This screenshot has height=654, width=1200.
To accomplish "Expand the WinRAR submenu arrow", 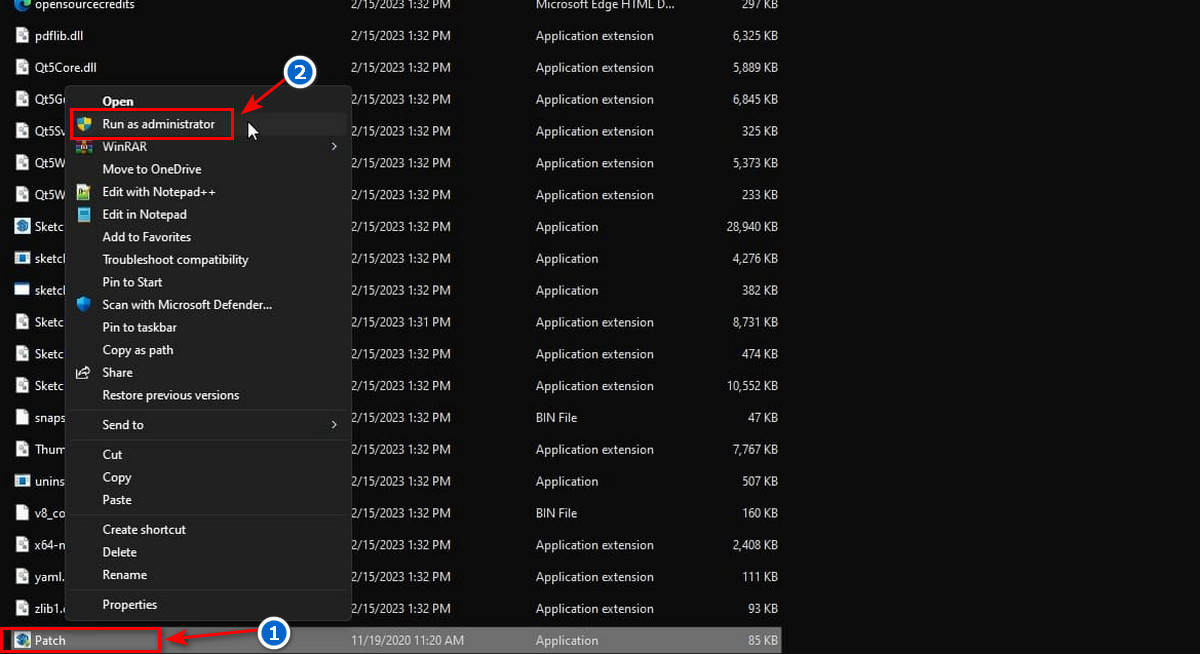I will click(334, 147).
